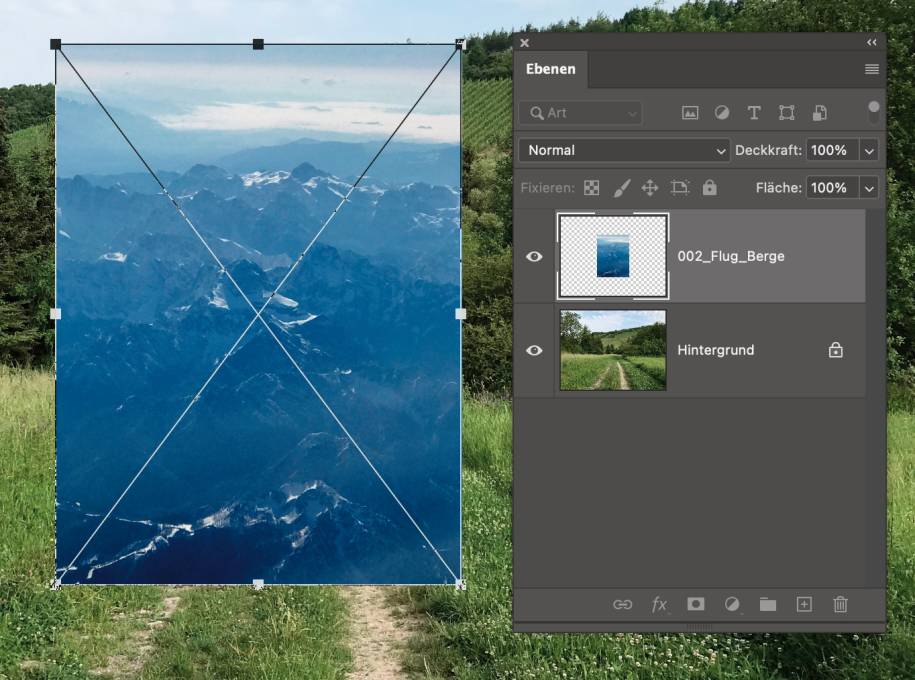Click the right-middle transform handle
Screen dimensions: 915x680
click(x=460, y=314)
